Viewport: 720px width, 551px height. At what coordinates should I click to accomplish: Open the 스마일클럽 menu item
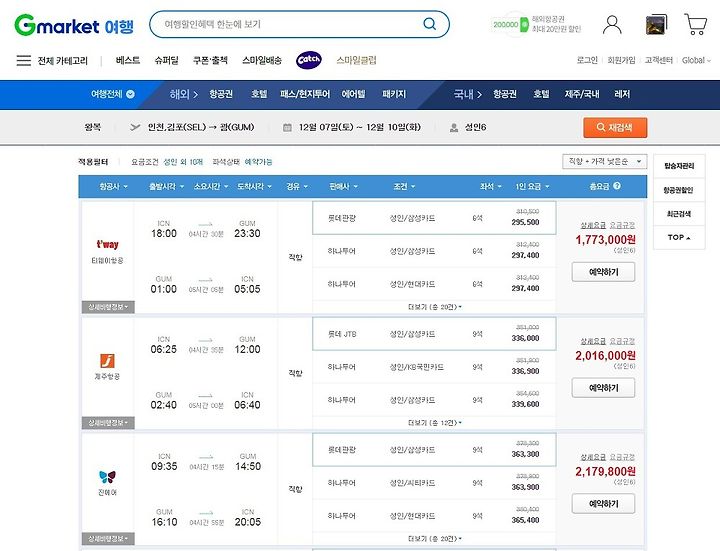click(x=356, y=60)
